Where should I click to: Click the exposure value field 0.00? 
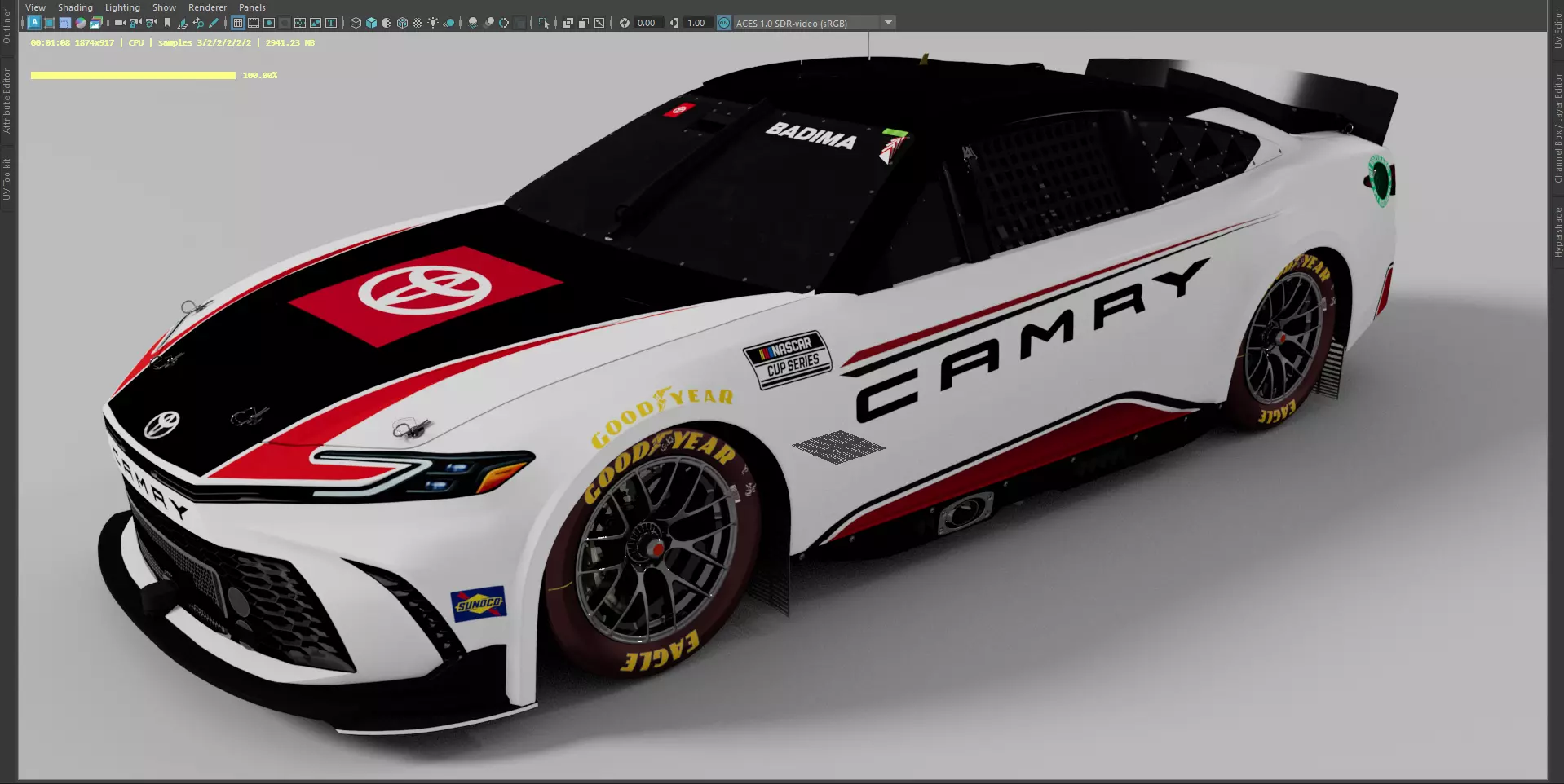point(648,23)
